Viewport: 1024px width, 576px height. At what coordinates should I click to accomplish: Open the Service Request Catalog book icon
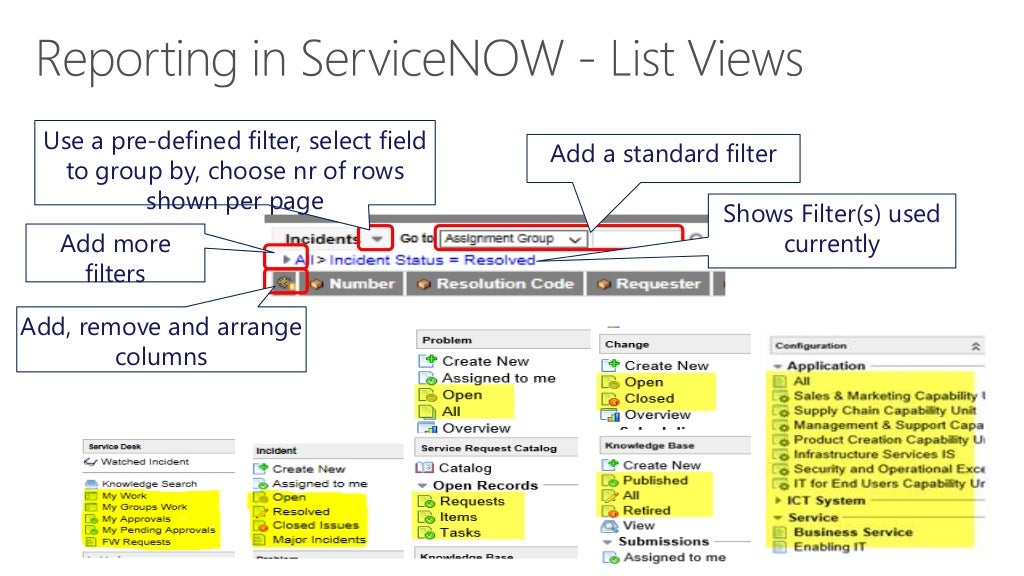[424, 468]
